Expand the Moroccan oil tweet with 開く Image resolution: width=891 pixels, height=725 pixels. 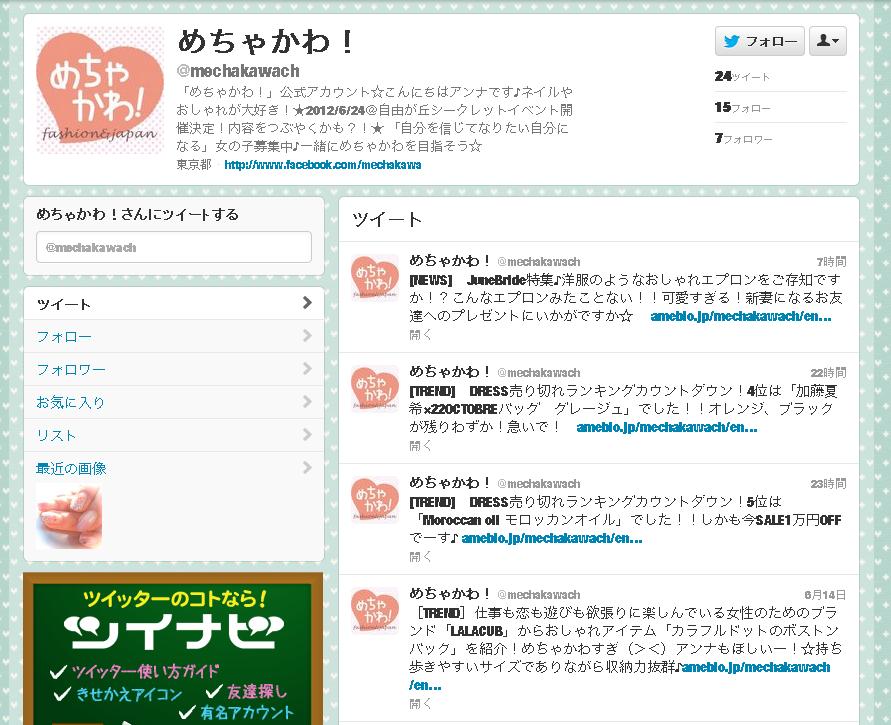pos(420,557)
